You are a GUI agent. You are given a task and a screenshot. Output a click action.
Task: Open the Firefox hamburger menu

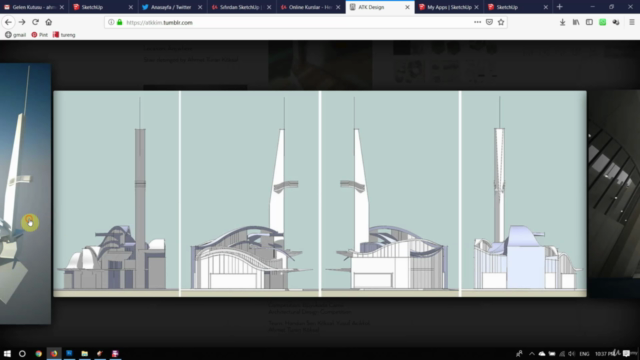[632, 22]
